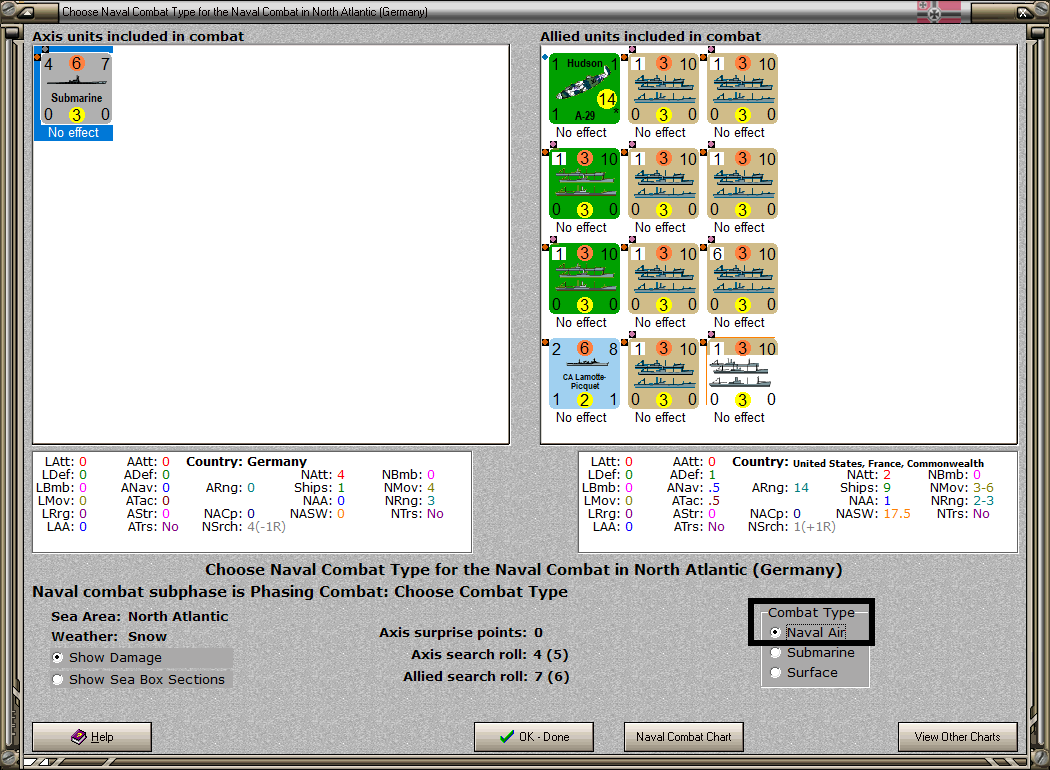Choose the Naval Air combat type
This screenshot has width=1050, height=770.
(x=808, y=633)
